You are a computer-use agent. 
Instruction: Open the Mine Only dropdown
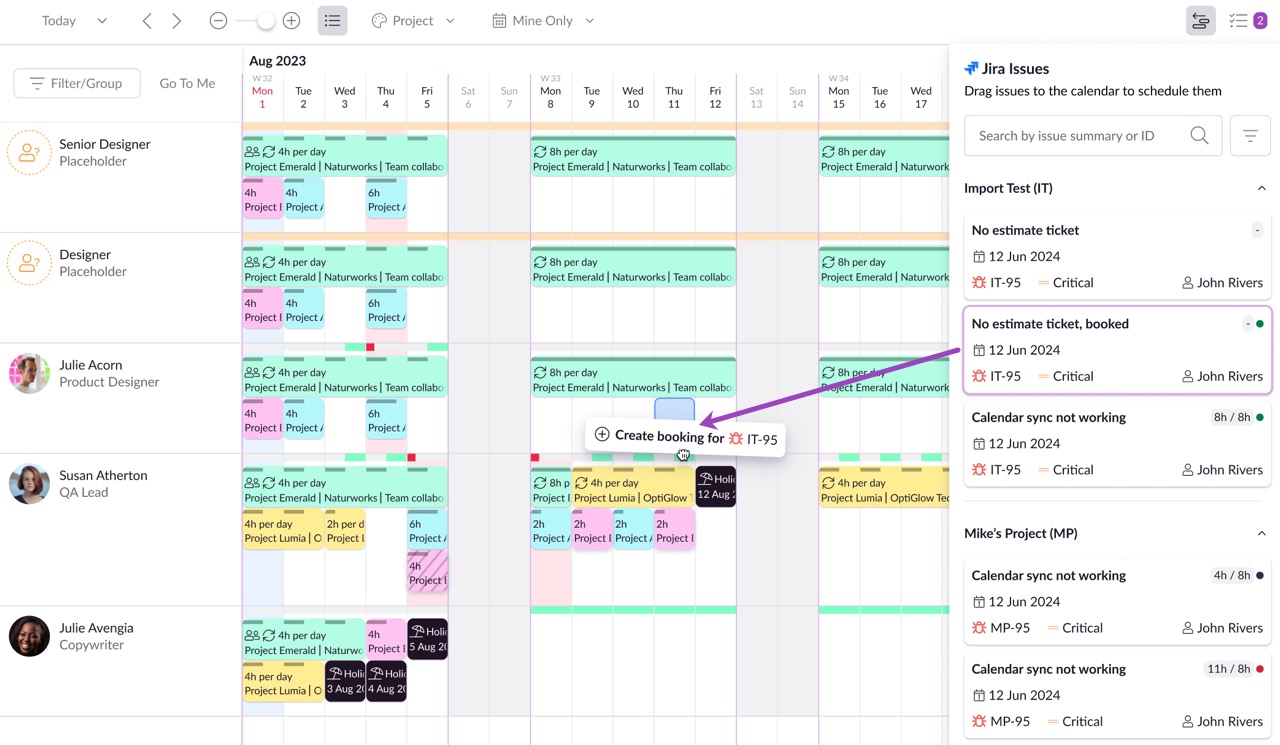click(x=542, y=21)
